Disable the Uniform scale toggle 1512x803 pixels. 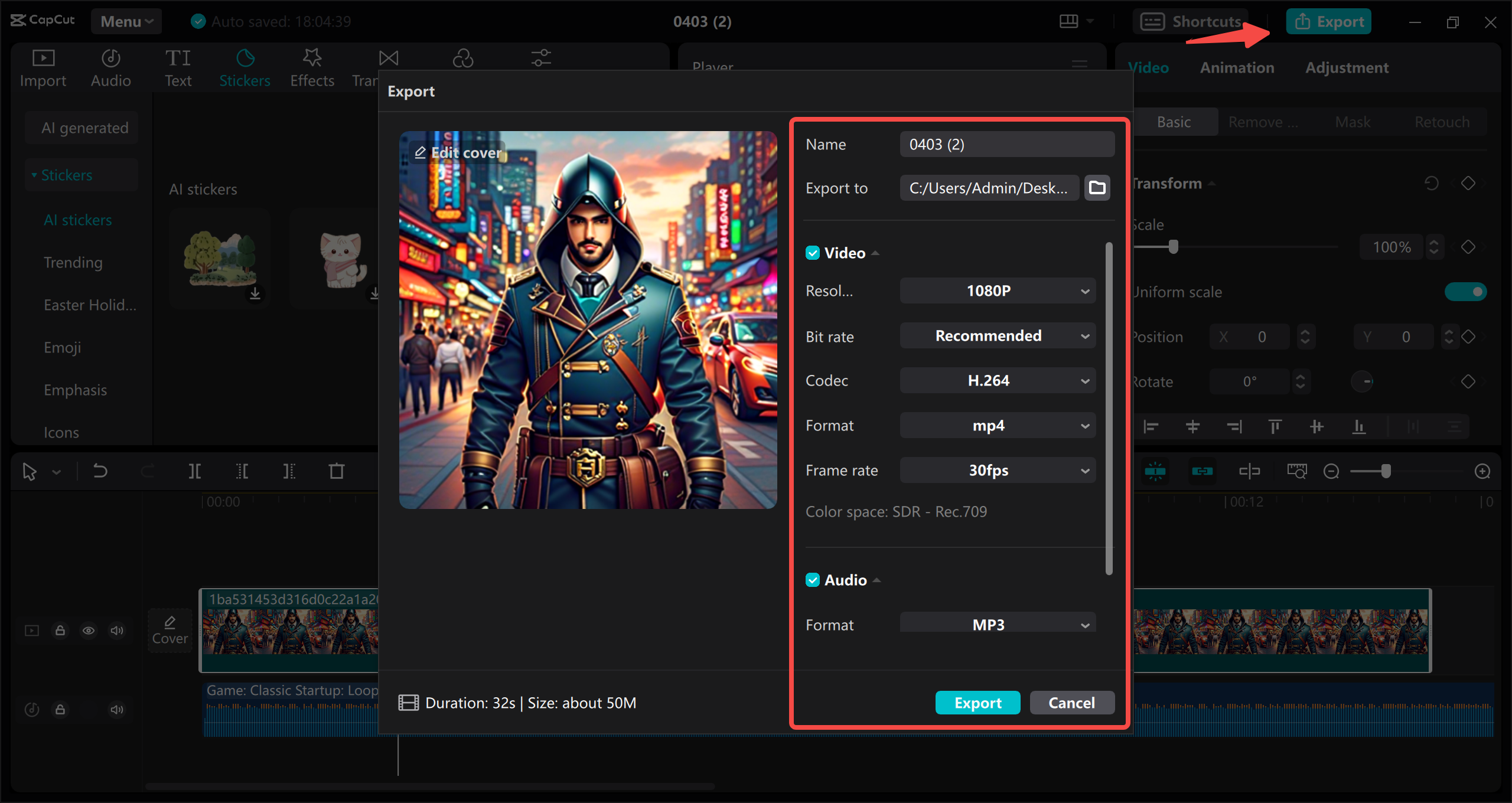[1466, 291]
